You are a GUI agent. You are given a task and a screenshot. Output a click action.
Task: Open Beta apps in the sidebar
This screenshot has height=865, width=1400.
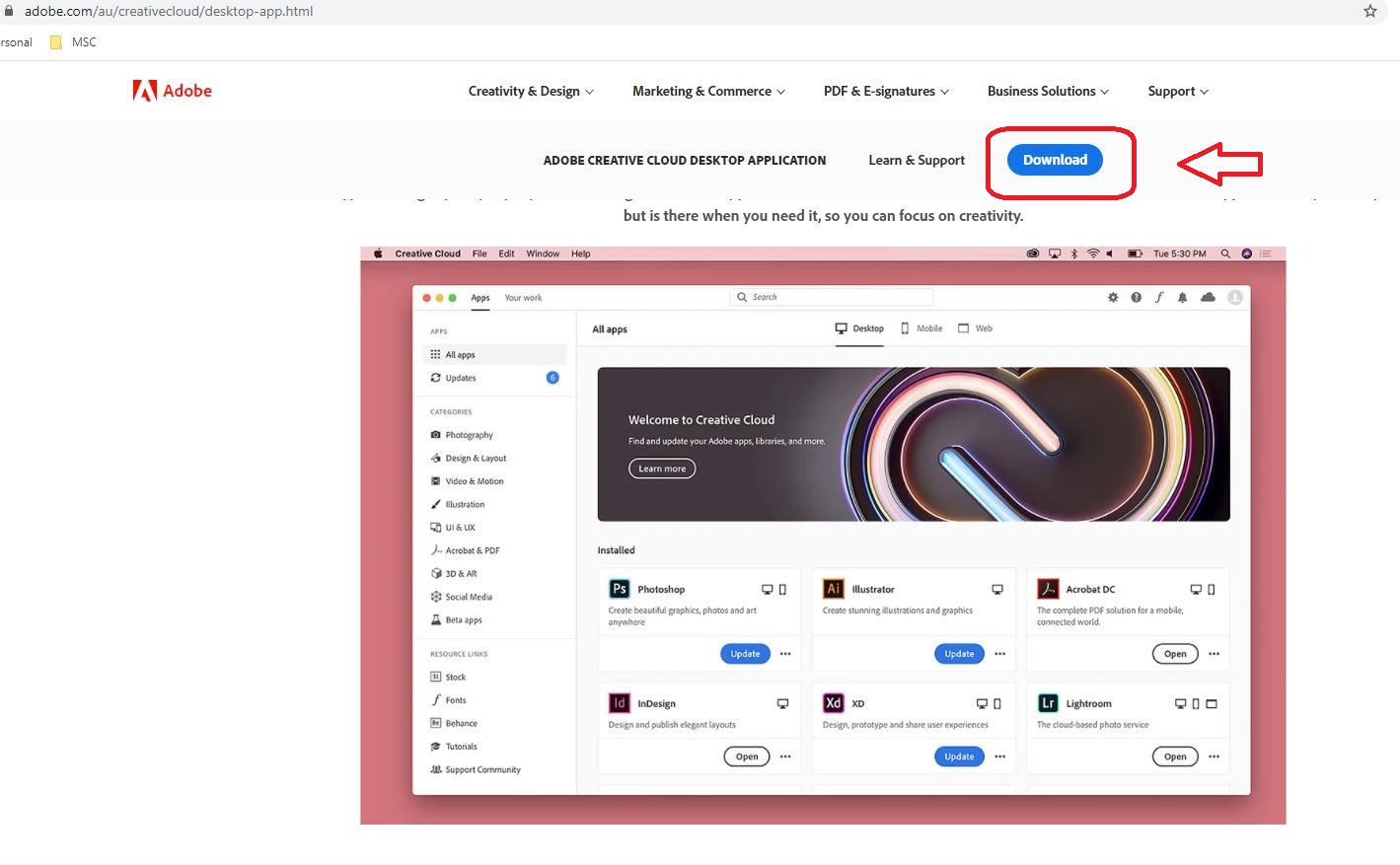pos(456,620)
